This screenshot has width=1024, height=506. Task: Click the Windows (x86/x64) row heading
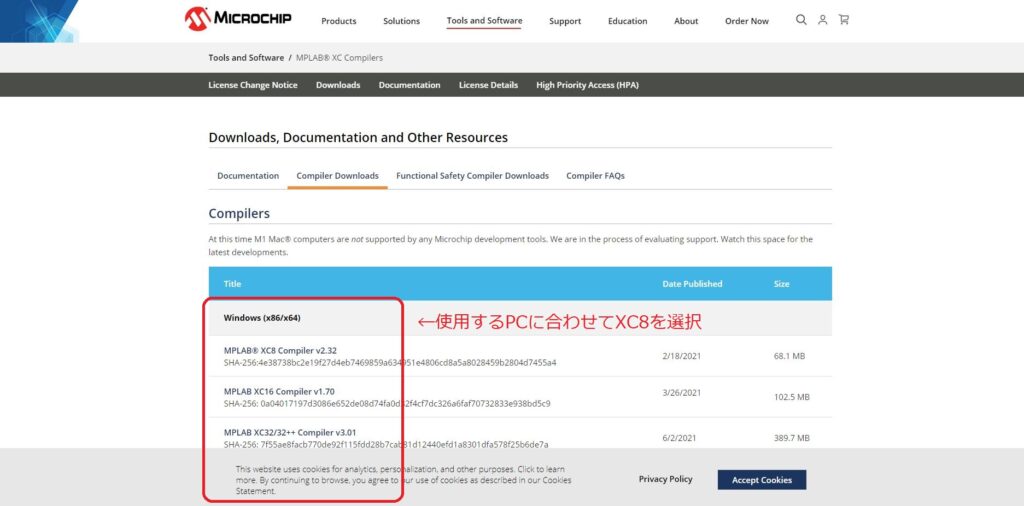[262, 318]
